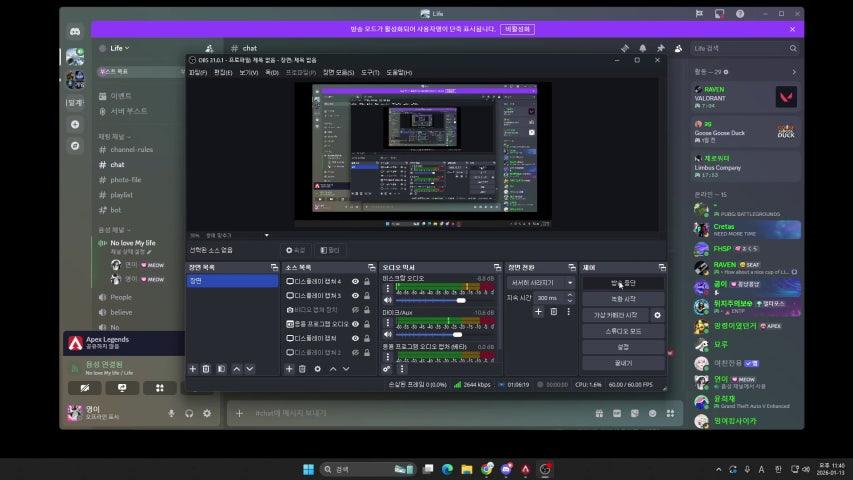Toggle visibility of 디스플레이 캡쳐 4 source
Viewport: 853px width, 480px height.
[x=356, y=282]
